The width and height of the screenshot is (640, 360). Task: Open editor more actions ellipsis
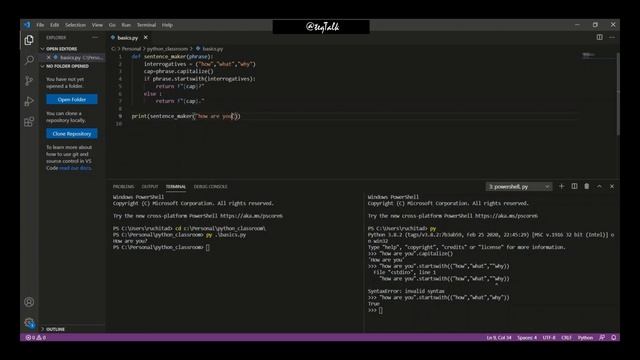(612, 37)
